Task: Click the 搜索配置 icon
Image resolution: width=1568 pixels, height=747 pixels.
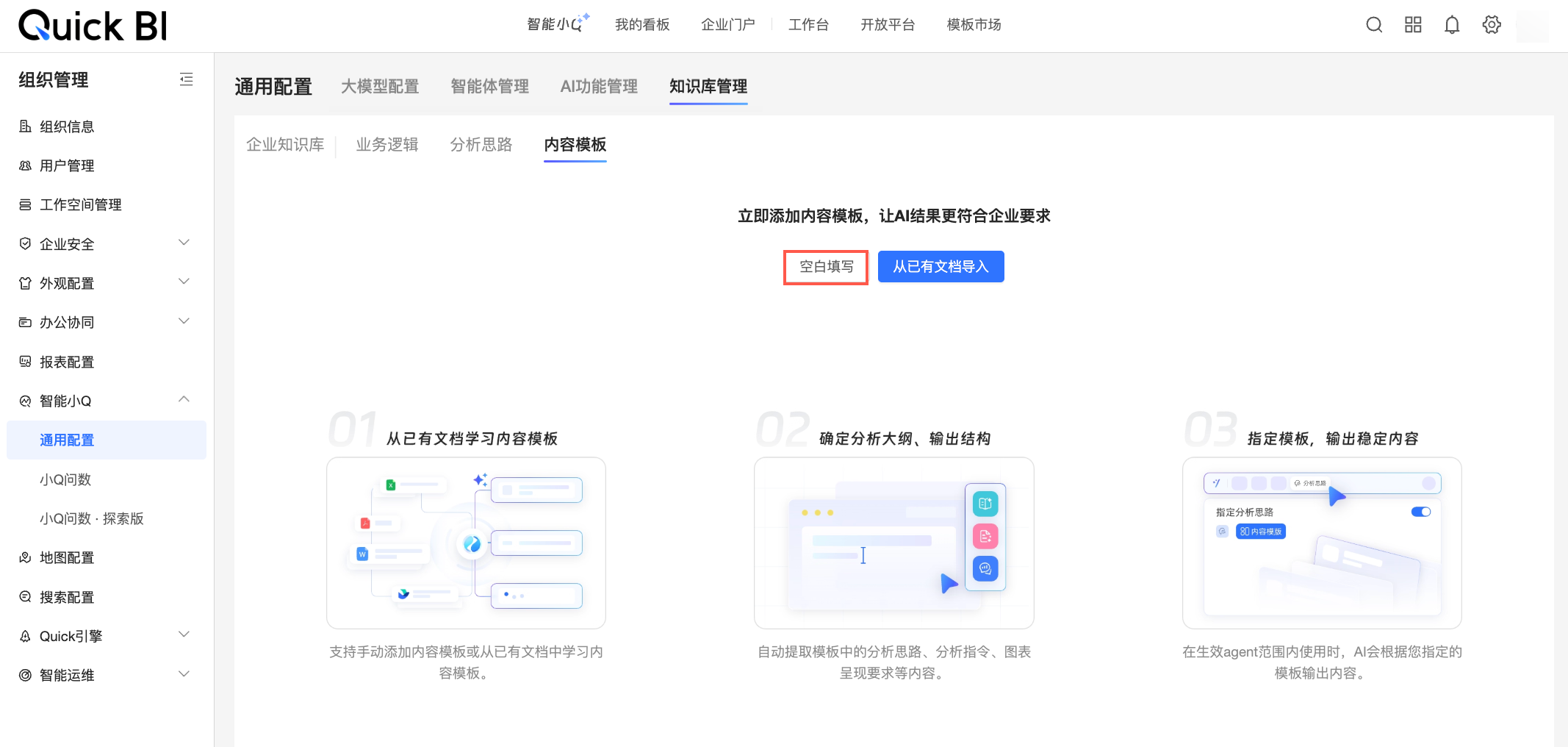Action: pyautogui.click(x=25, y=596)
